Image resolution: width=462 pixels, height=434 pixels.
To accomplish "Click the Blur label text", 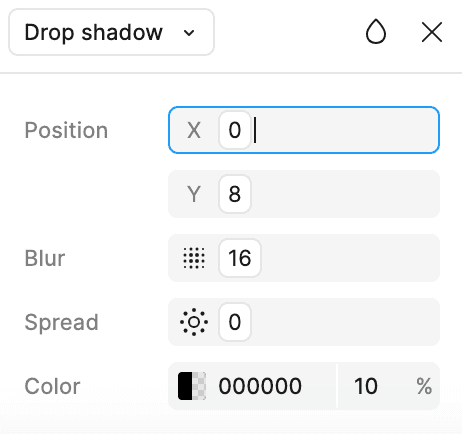I will [x=45, y=258].
